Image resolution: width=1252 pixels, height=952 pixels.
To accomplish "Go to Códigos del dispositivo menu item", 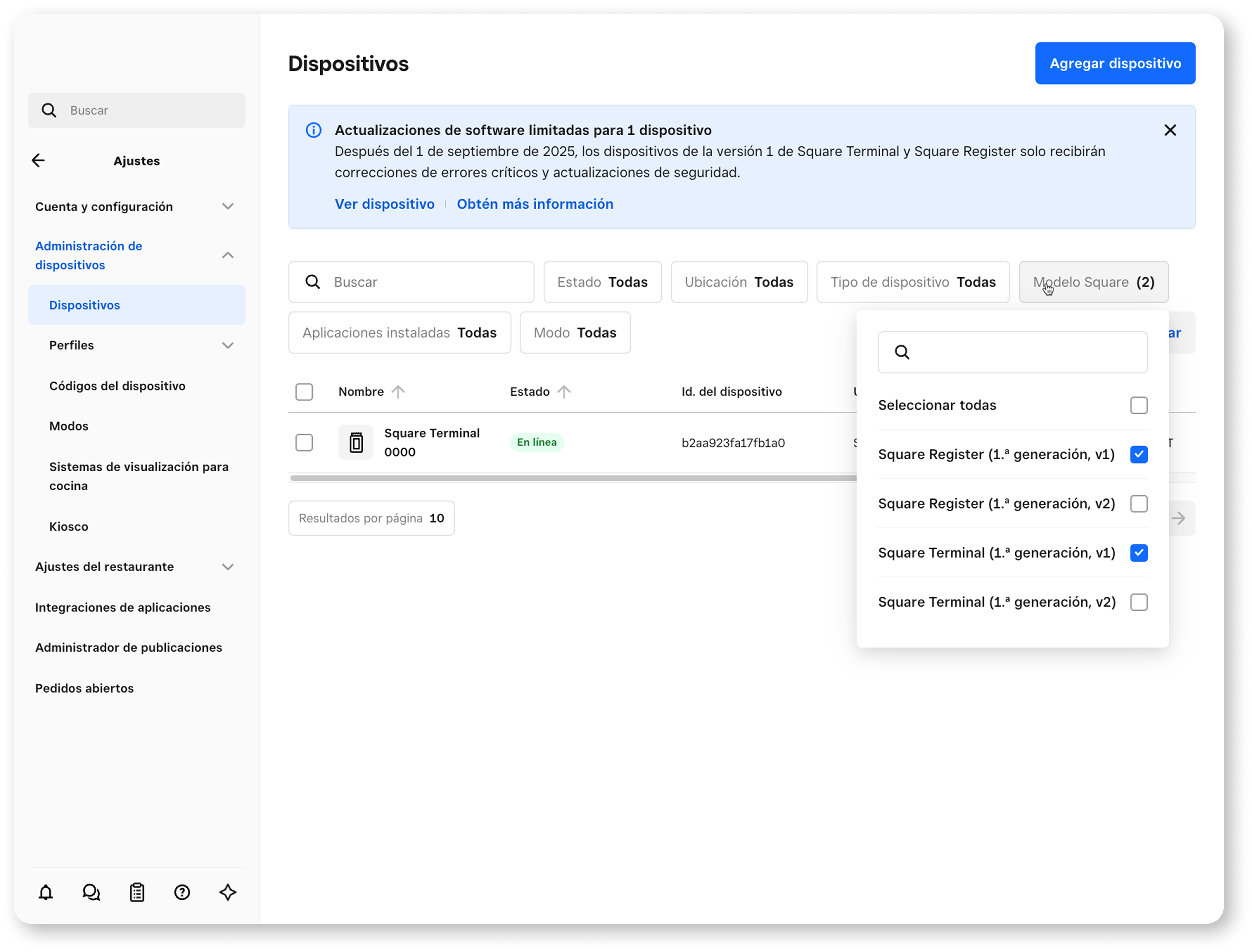I will click(x=117, y=386).
